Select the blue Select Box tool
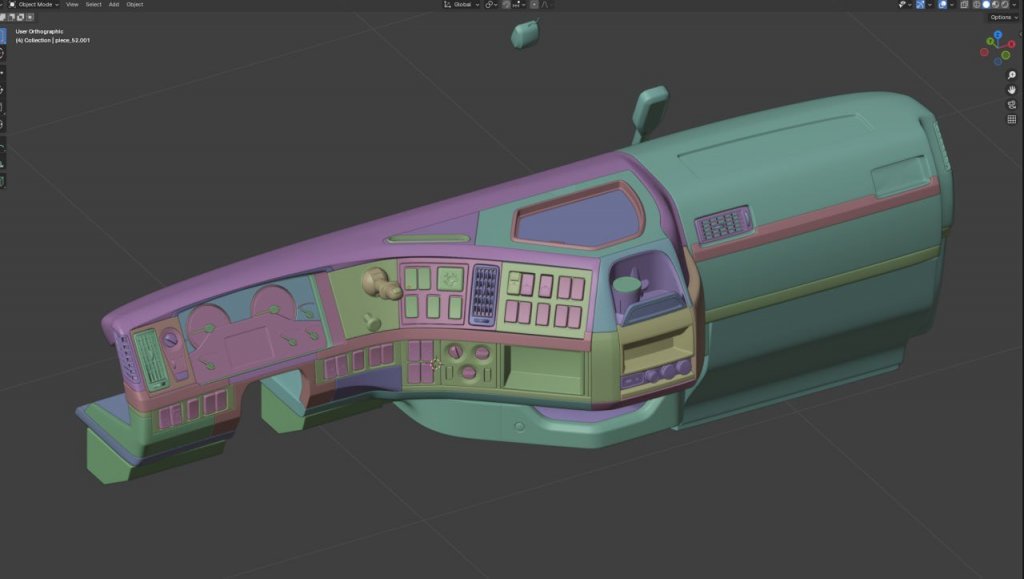The image size is (1024, 579). (2, 37)
